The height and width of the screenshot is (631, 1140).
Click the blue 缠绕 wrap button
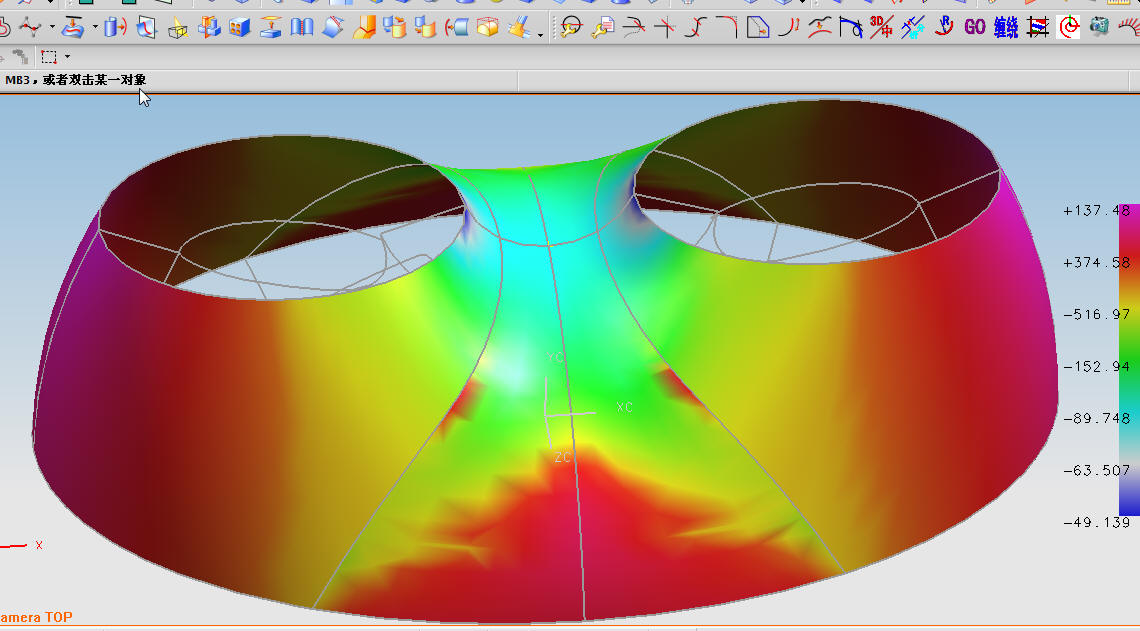point(1005,28)
